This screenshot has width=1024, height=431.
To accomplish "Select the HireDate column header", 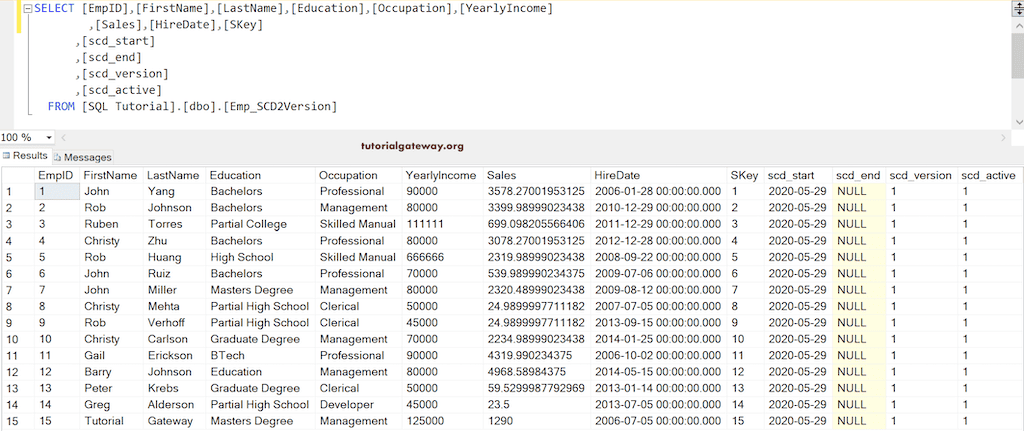I will [x=659, y=175].
